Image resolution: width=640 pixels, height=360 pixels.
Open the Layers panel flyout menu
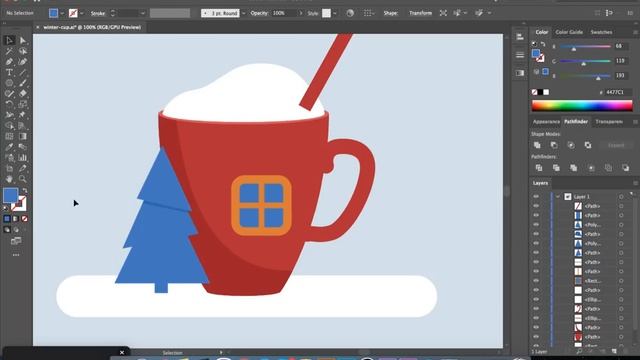635,183
